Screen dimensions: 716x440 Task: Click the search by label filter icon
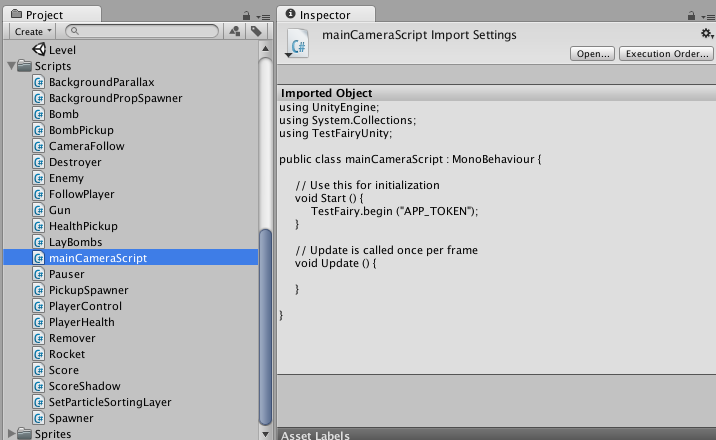(256, 32)
